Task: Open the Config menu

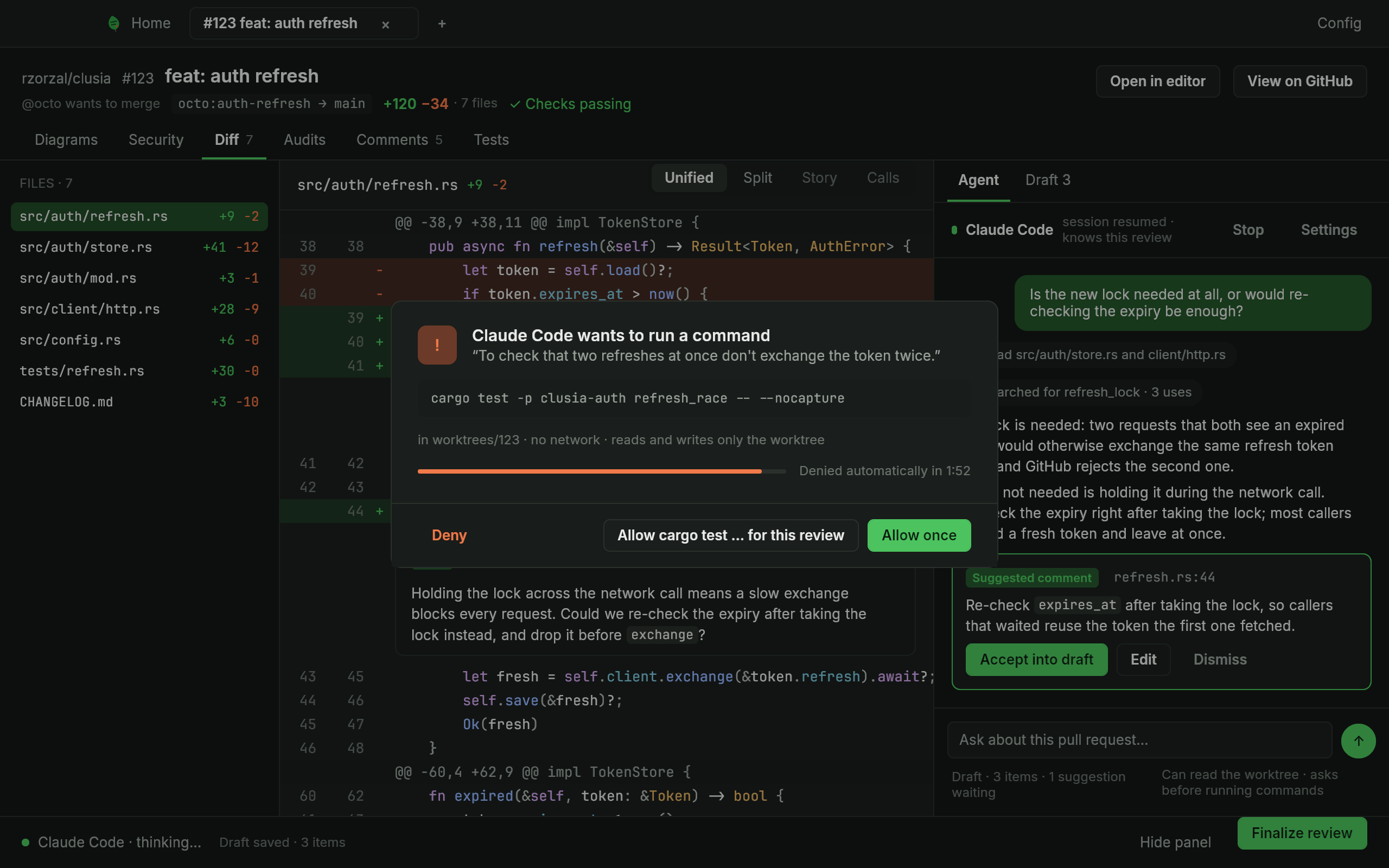Action: click(1339, 23)
